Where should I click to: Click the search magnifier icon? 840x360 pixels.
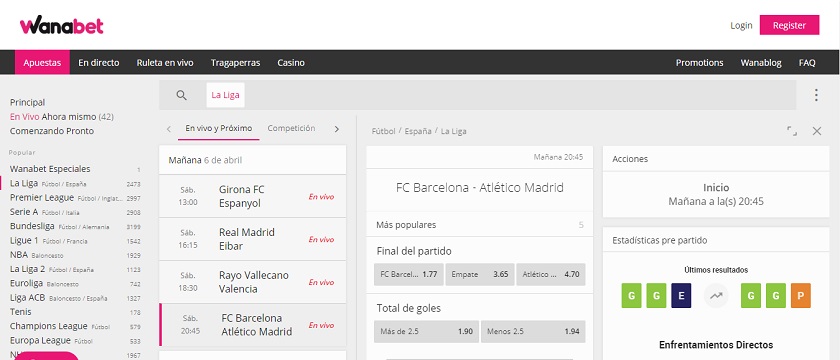point(182,95)
